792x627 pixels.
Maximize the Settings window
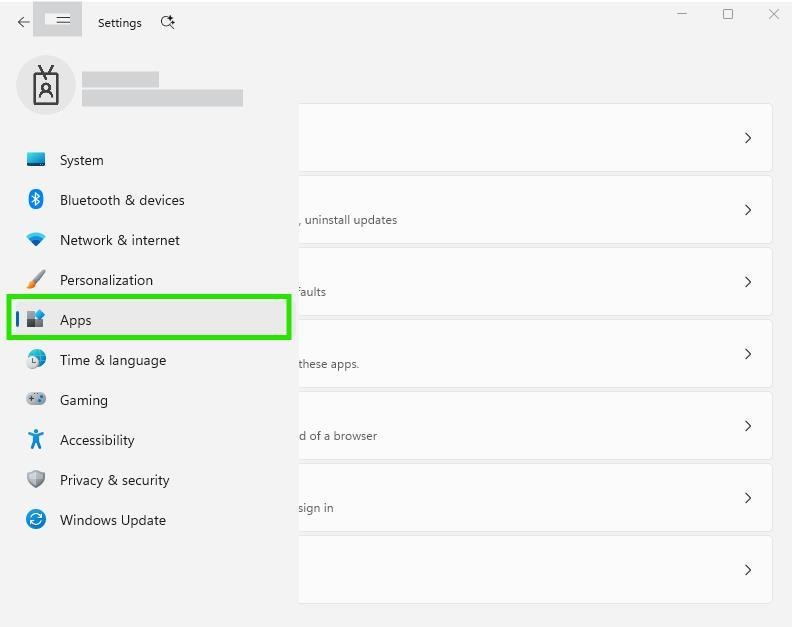click(728, 14)
